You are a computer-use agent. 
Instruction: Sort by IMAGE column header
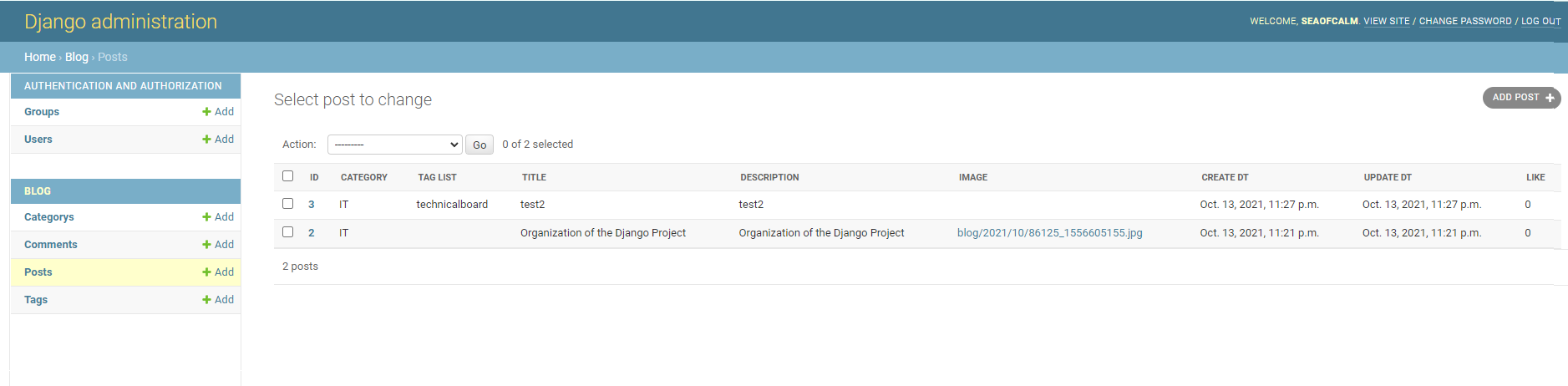(x=973, y=177)
